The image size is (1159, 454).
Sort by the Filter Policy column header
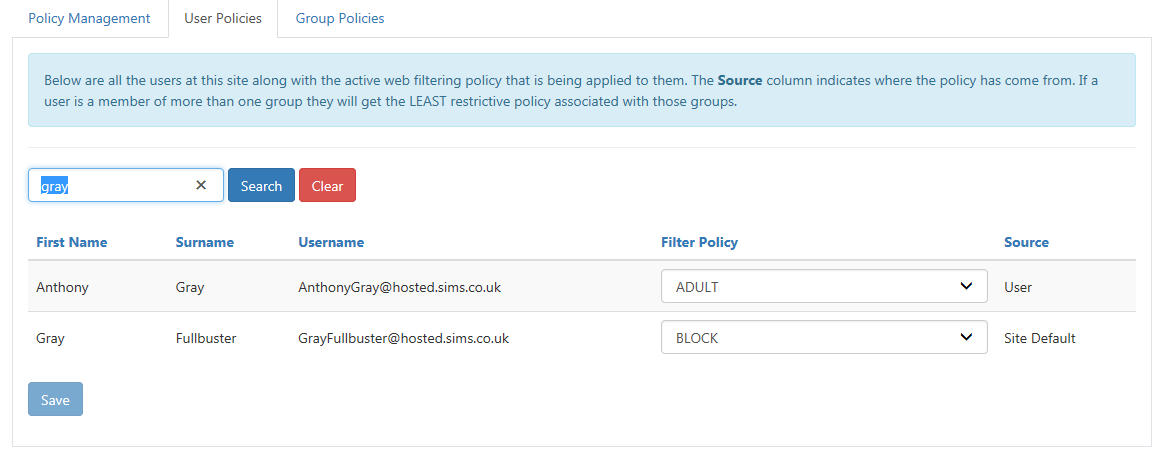[x=699, y=243]
